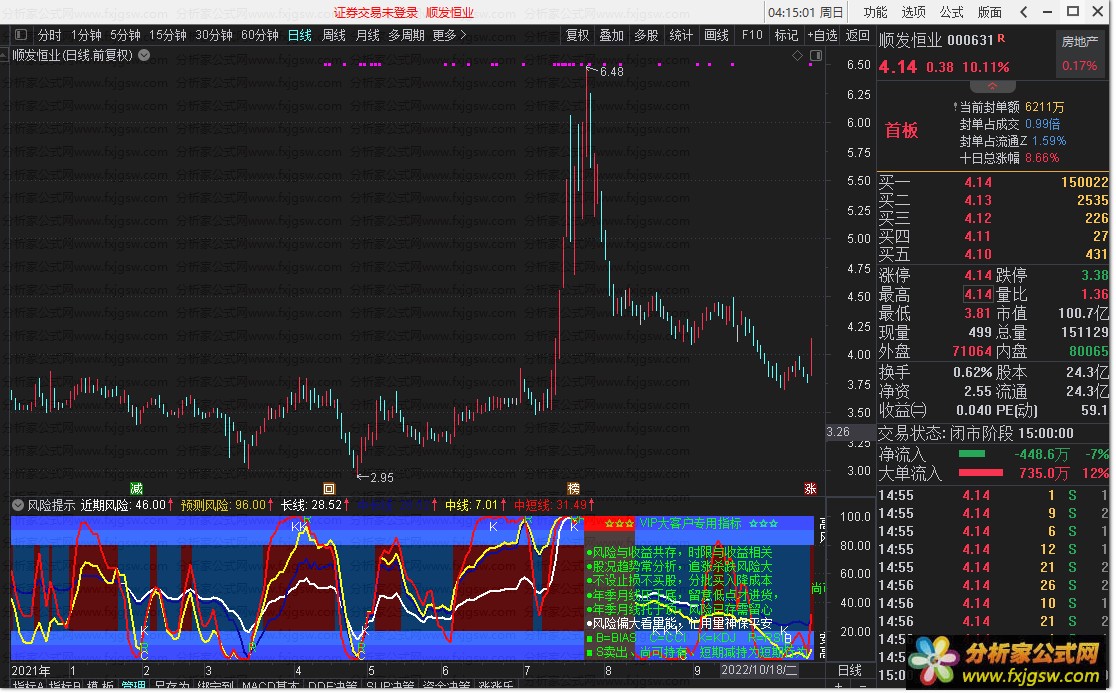Click the red R badge next to 000631
Image resolution: width=1116 pixels, height=693 pixels.
point(1001,38)
